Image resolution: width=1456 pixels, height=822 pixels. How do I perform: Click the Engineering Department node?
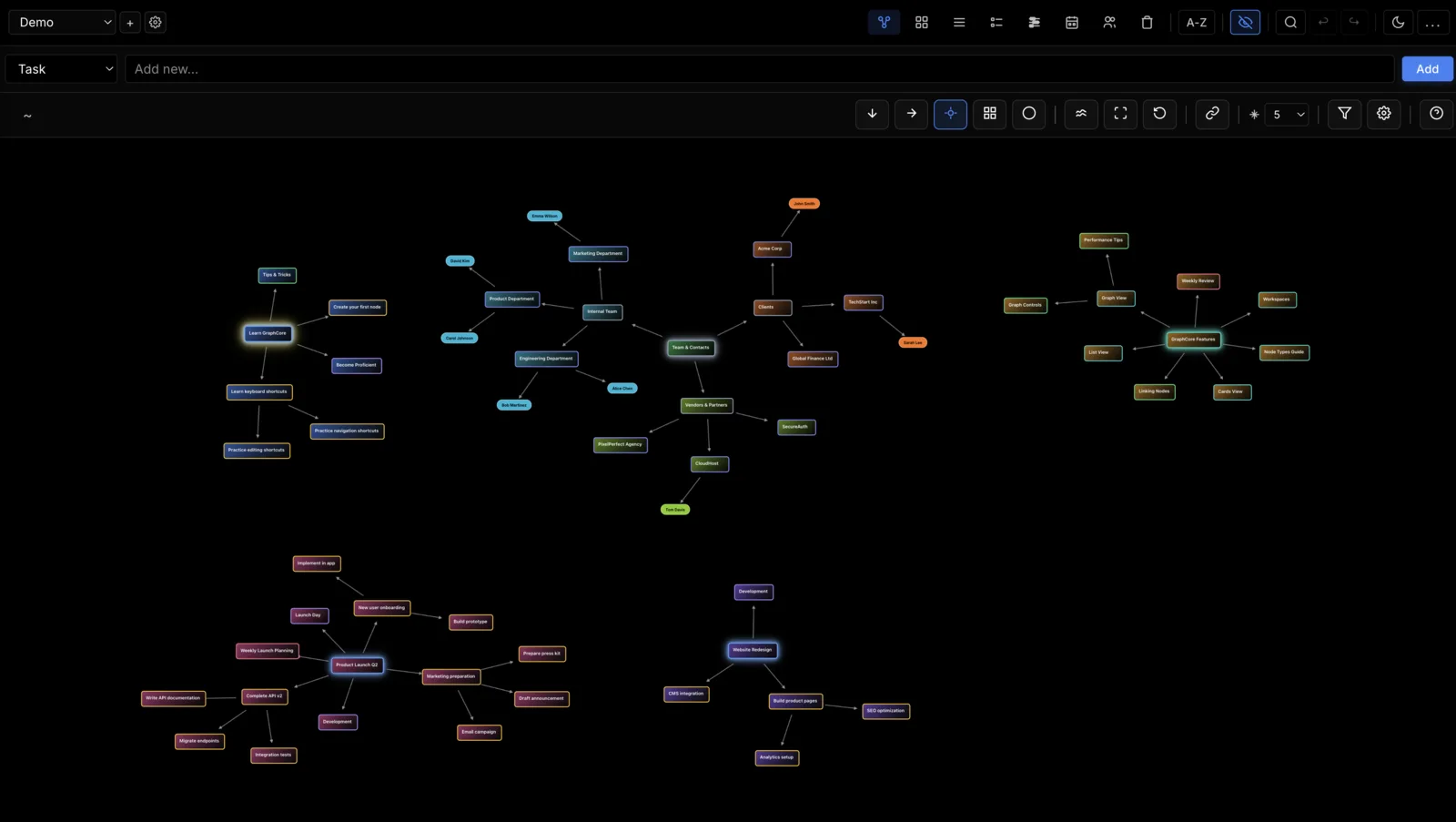pos(546,359)
